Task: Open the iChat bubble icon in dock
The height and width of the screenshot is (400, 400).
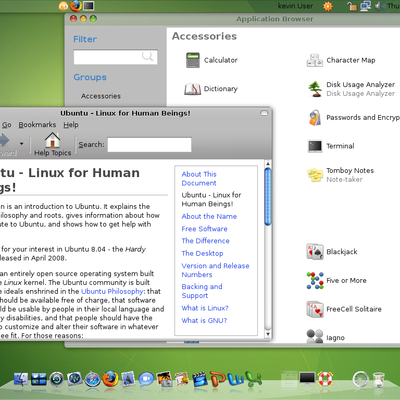Action: pyautogui.click(x=146, y=379)
